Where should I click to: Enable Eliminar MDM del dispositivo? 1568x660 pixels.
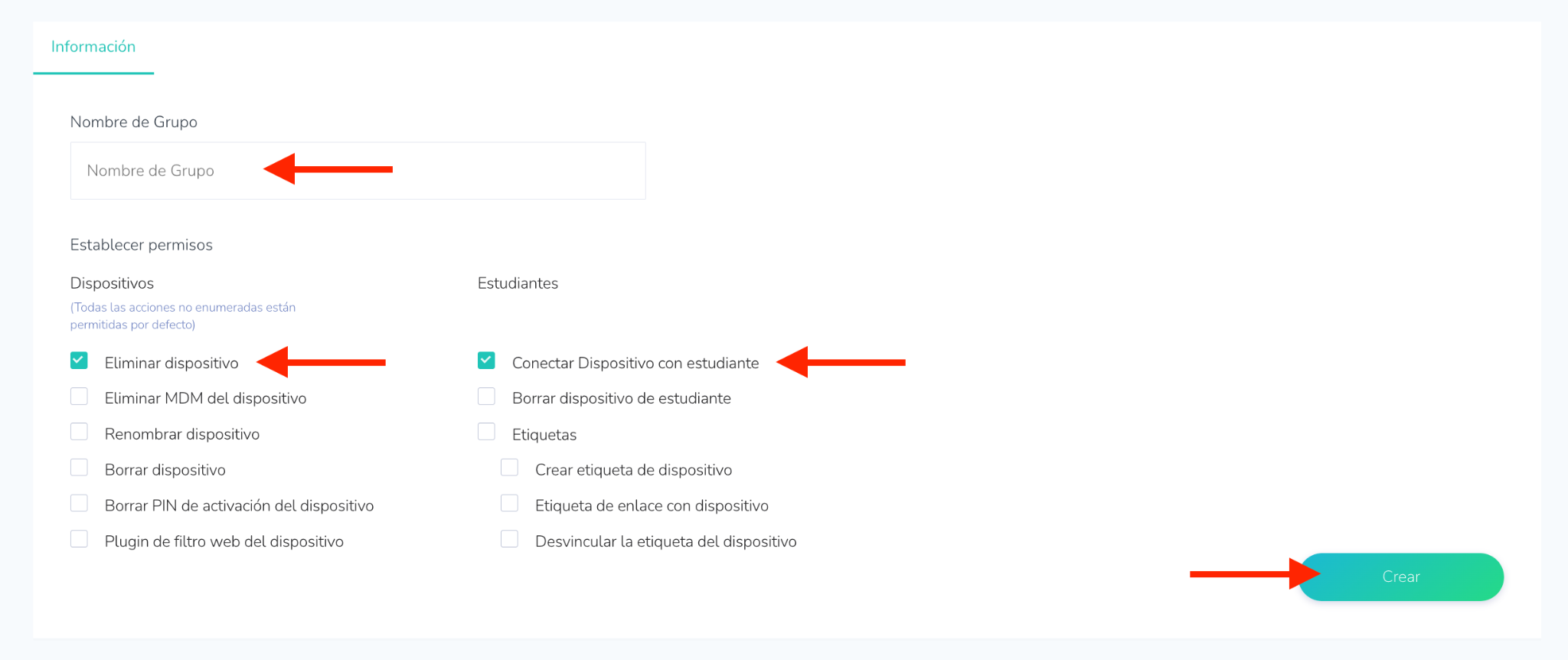[x=79, y=397]
